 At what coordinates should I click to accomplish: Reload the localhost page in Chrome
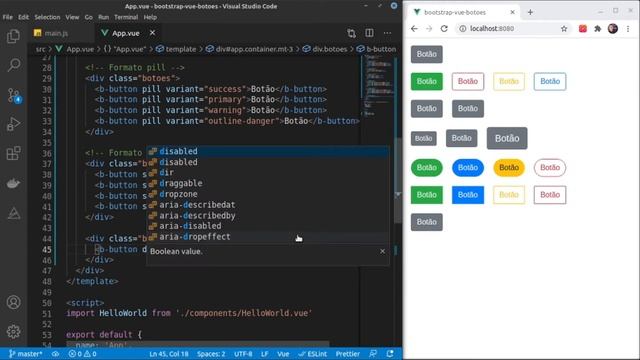click(x=444, y=29)
